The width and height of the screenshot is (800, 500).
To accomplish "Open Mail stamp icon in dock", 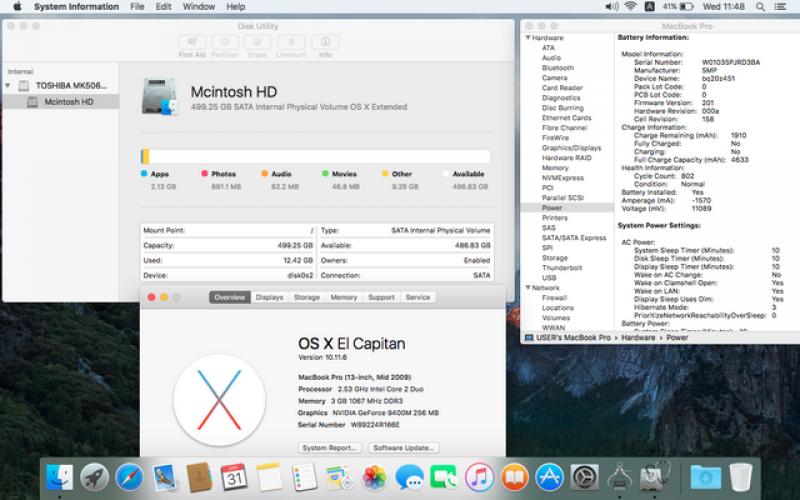I will pyautogui.click(x=164, y=478).
